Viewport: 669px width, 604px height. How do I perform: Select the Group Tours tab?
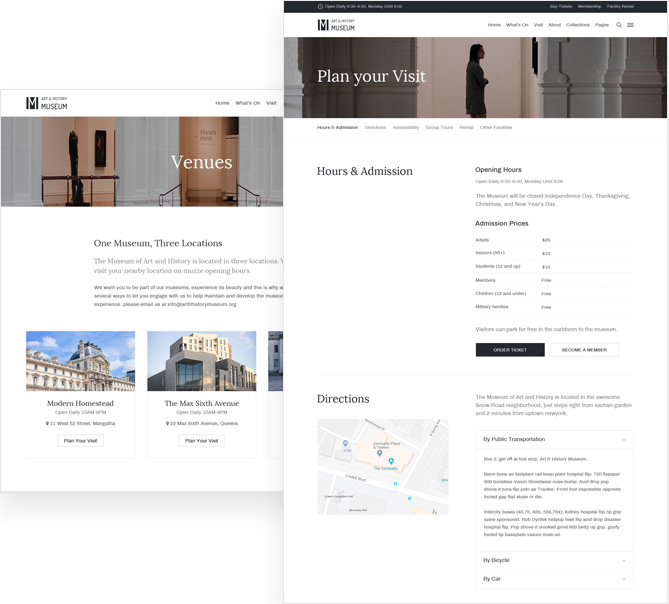point(439,128)
